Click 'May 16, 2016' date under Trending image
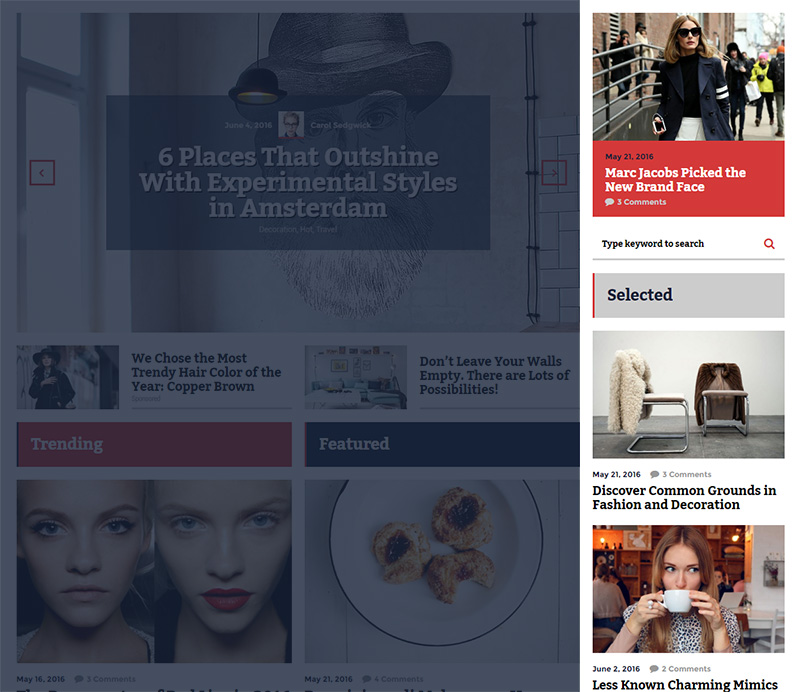 [40, 679]
